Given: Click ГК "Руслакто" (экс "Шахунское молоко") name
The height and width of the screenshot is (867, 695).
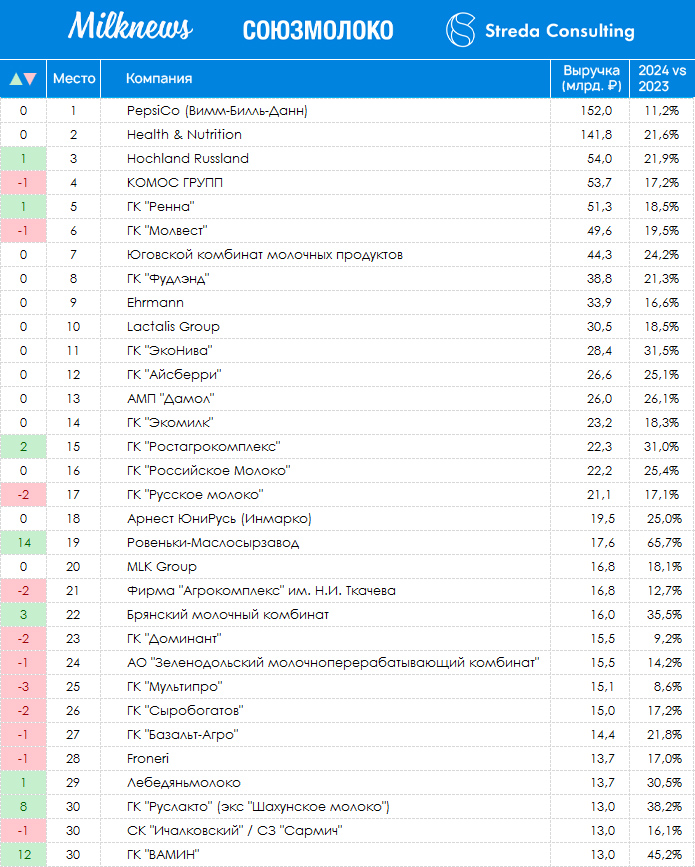Looking at the screenshot, I should [258, 807].
